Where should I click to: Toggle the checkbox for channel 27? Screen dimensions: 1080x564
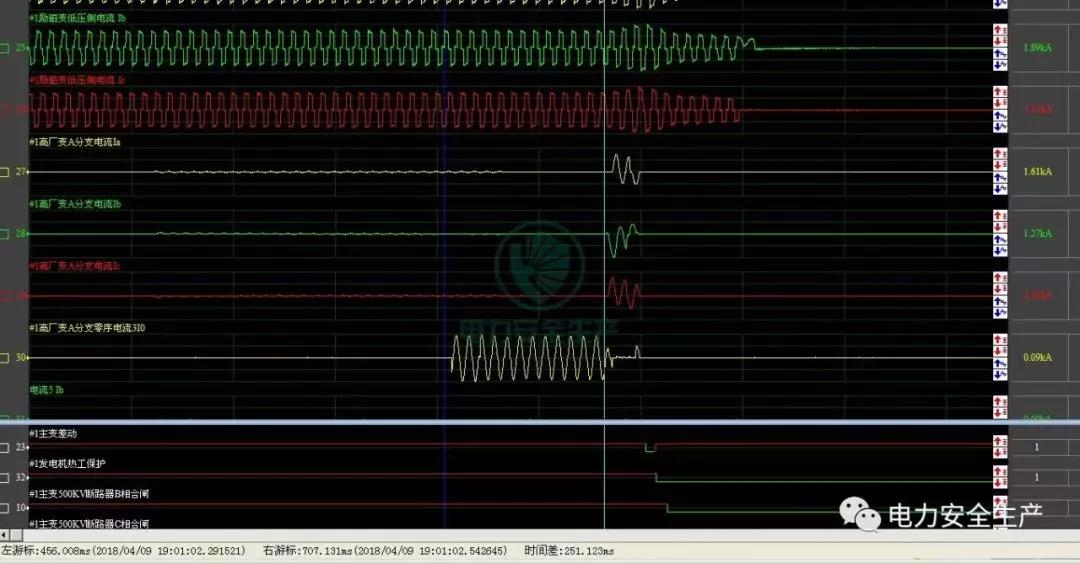[5, 172]
